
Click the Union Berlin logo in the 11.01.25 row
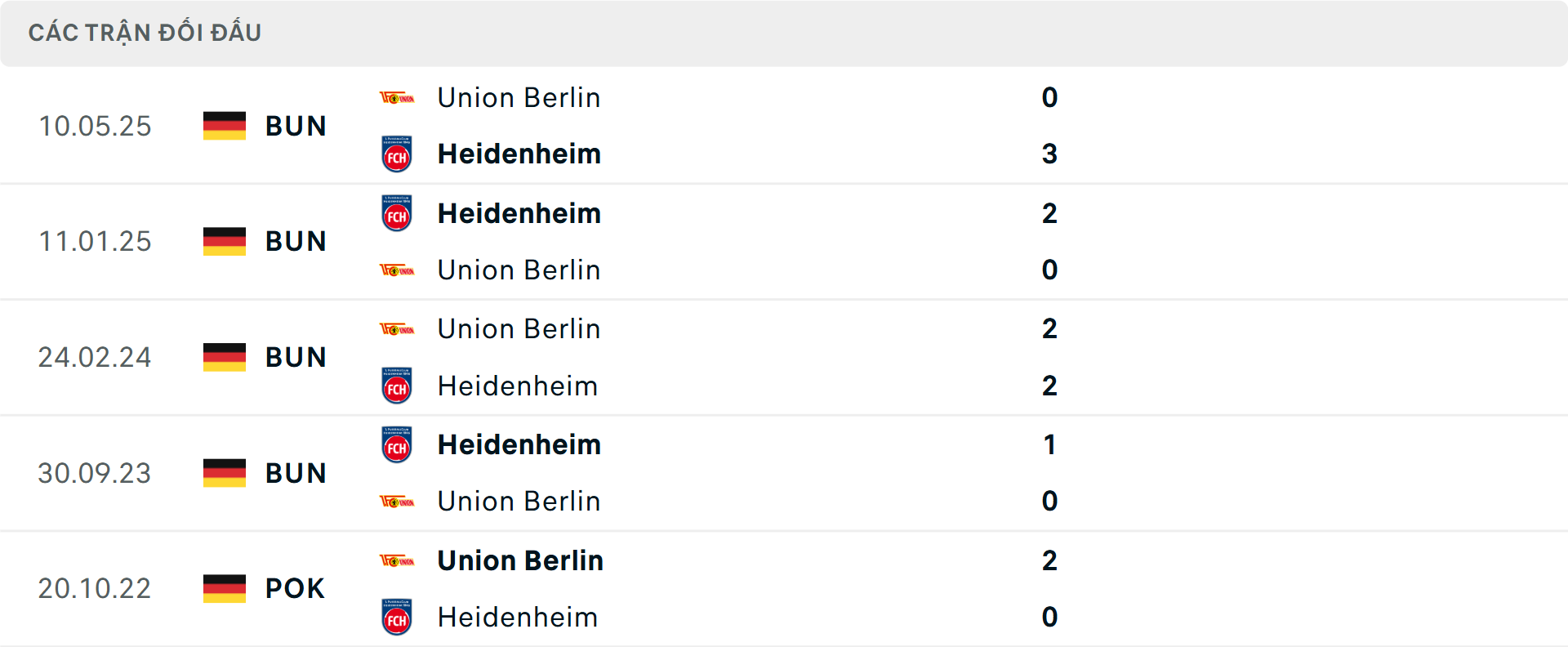coord(397,270)
